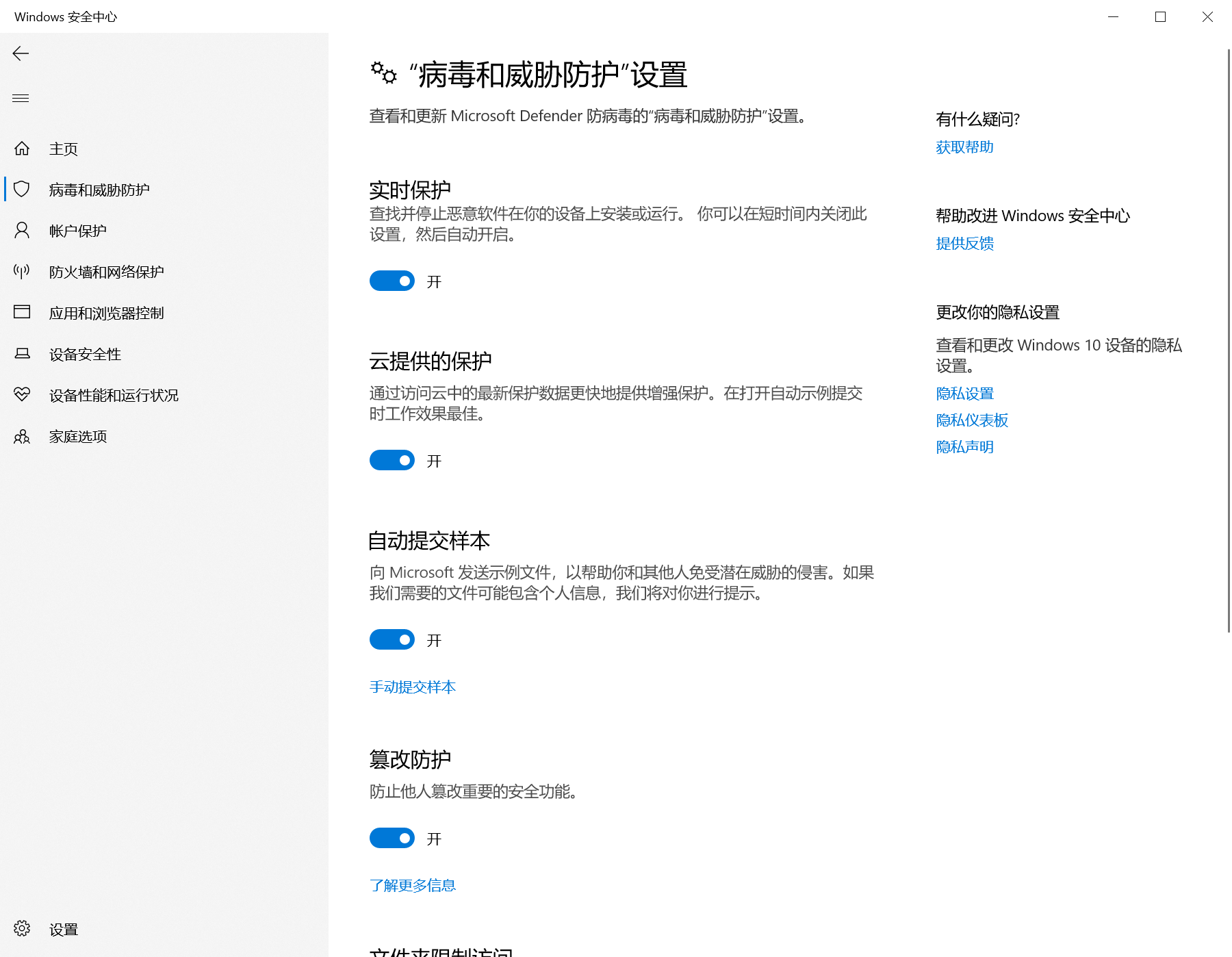Open 防火墙和网络保护 section
This screenshot has width=1232, height=957.
(x=164, y=272)
